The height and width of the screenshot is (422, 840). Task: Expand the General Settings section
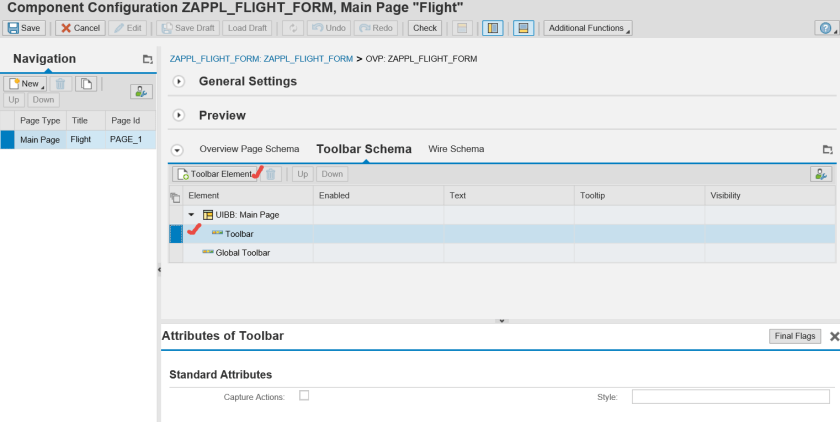click(x=178, y=82)
